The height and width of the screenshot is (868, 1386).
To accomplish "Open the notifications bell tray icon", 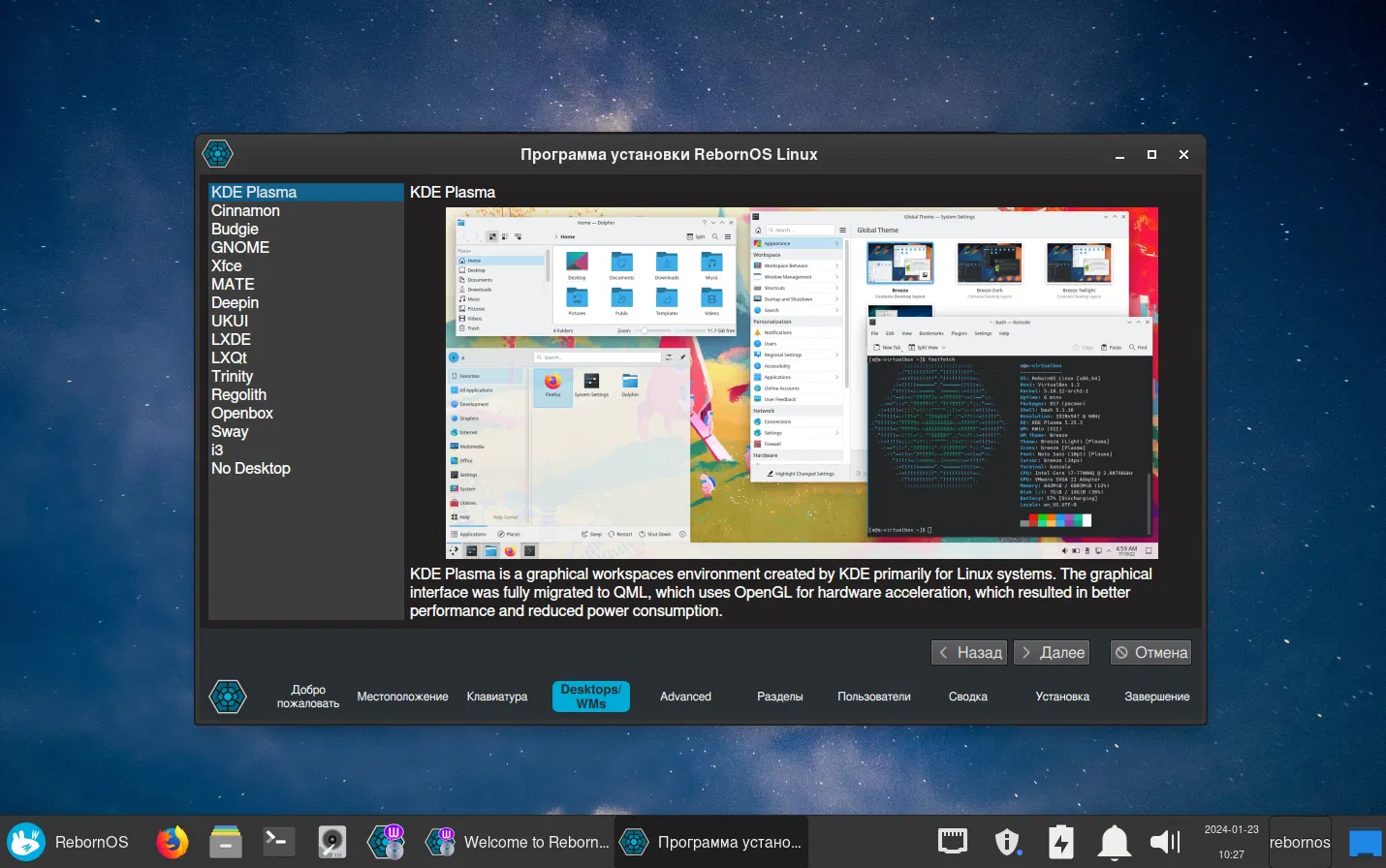I will 1115,842.
